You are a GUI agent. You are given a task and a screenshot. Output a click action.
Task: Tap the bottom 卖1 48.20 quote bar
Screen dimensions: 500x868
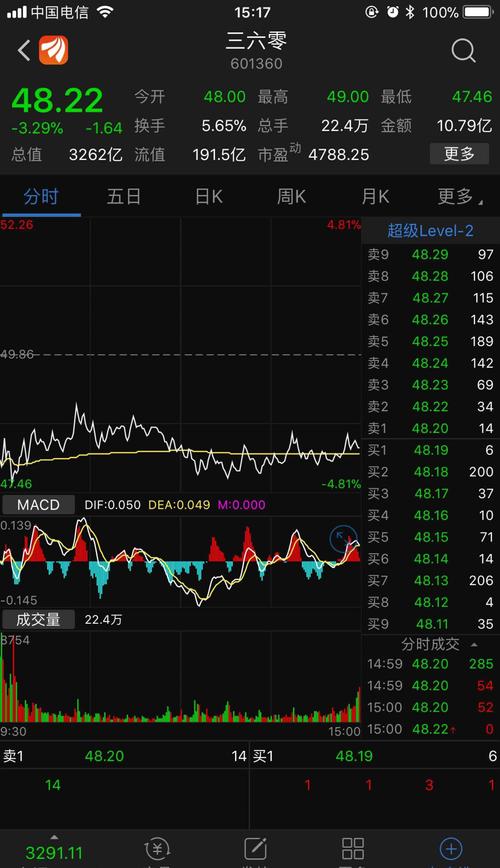[x=125, y=756]
